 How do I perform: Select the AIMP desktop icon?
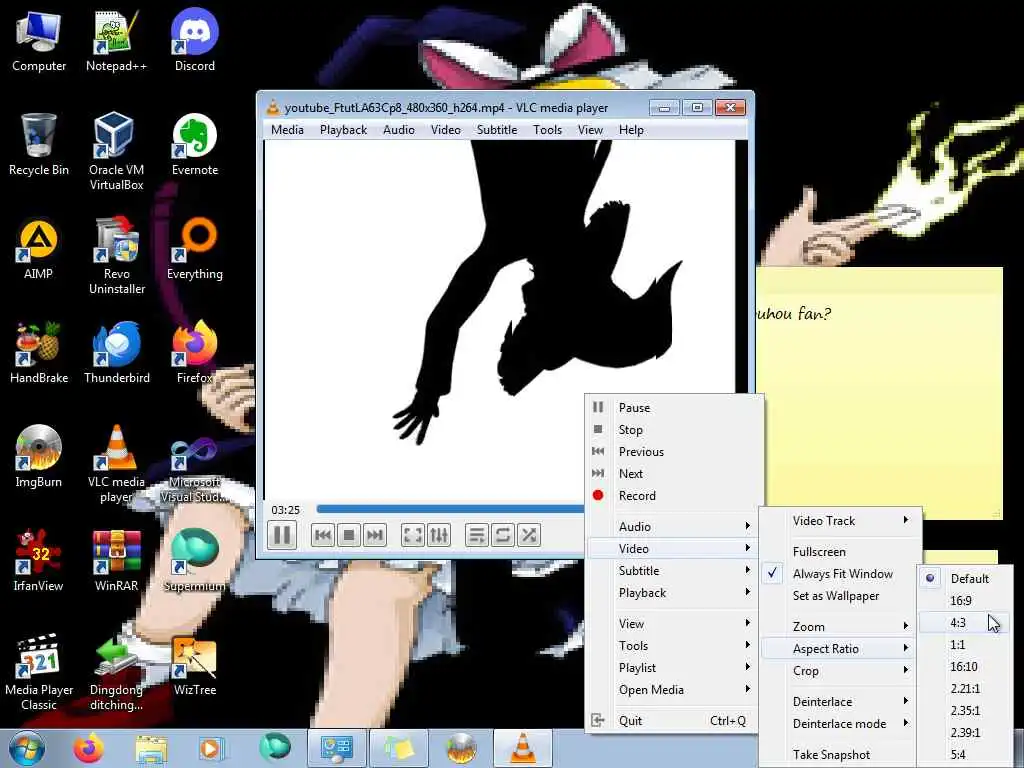pos(39,249)
